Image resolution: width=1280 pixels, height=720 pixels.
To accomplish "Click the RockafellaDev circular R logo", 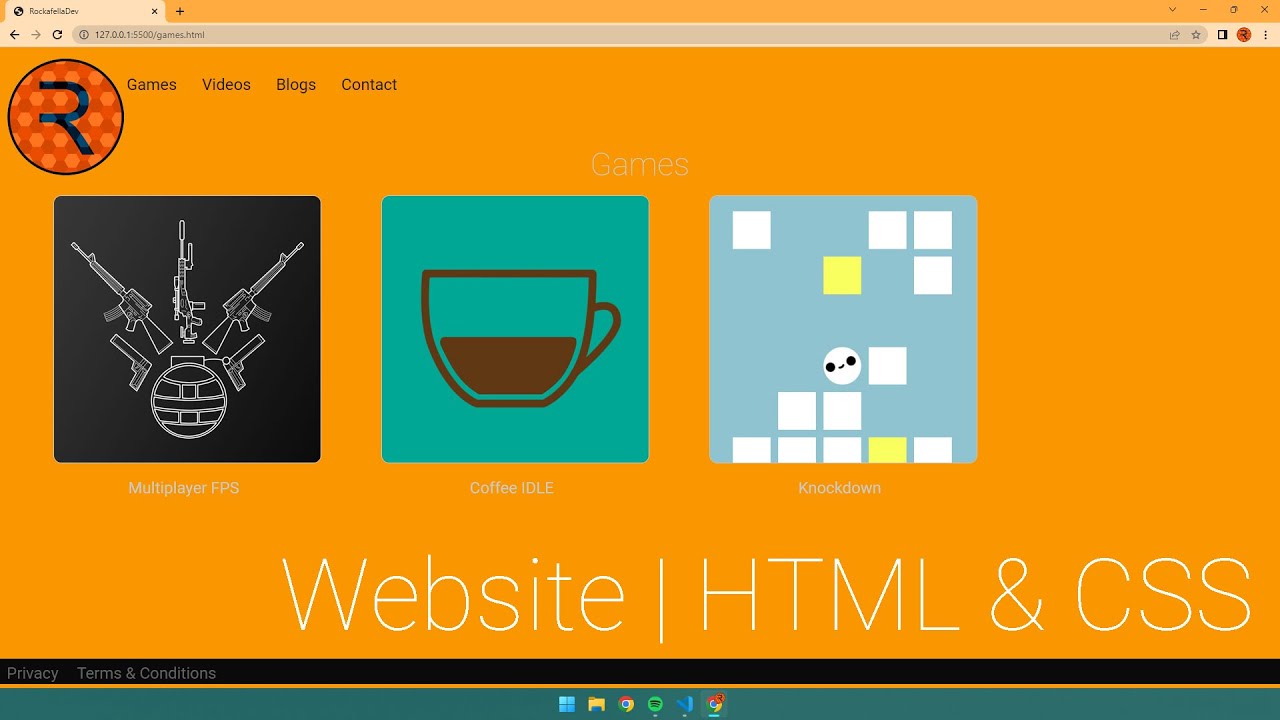I will point(65,117).
